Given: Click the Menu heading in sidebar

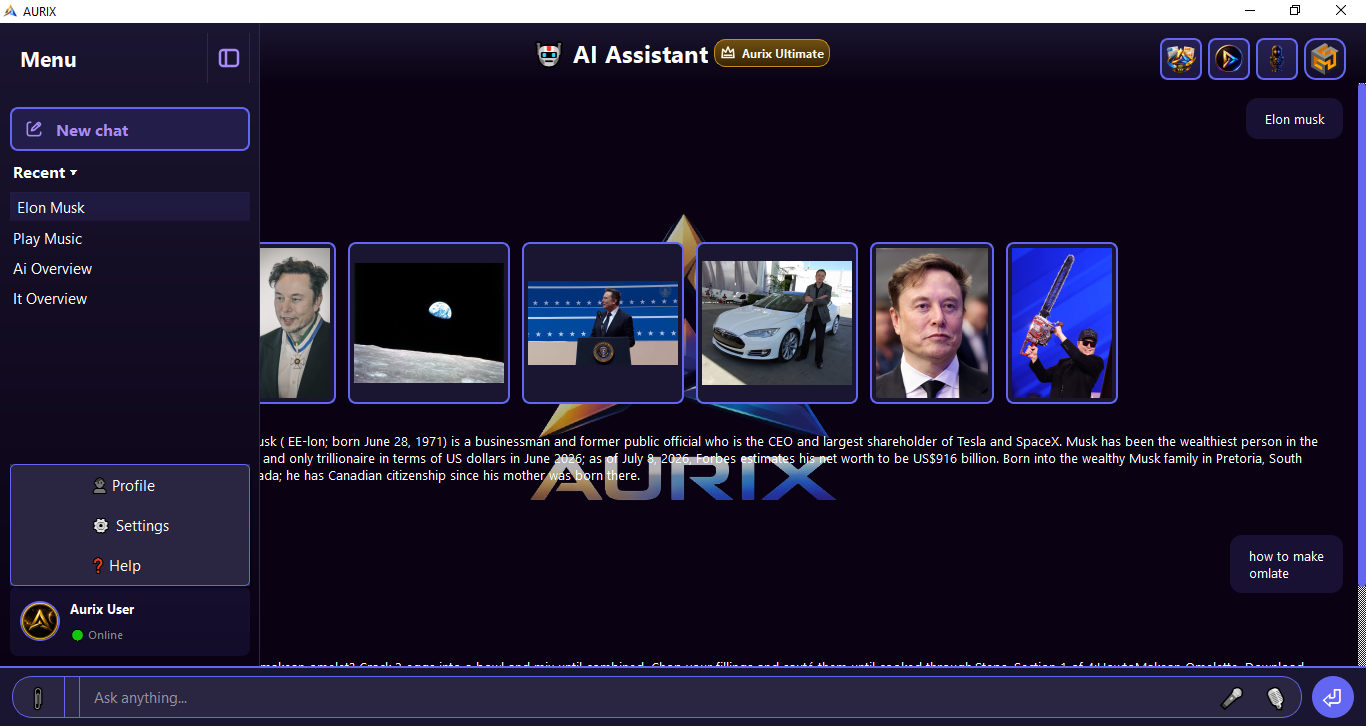Looking at the screenshot, I should point(48,59).
